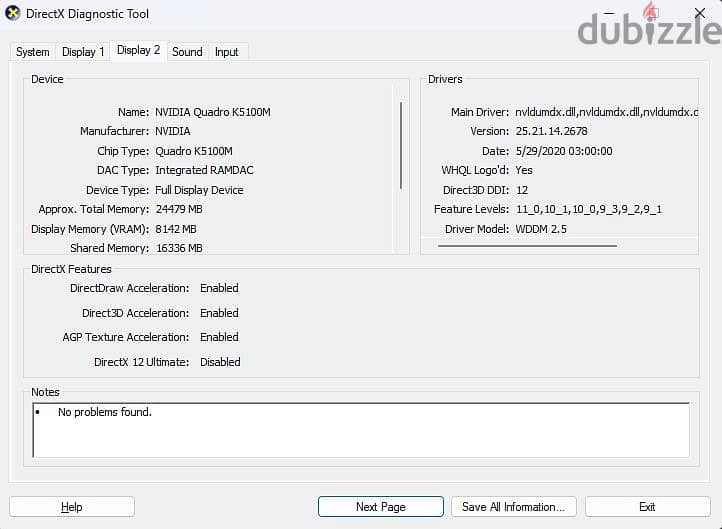Click DAC Type value Integrated RAMDAC
Viewport: 722px width, 529px height.
coord(204,170)
